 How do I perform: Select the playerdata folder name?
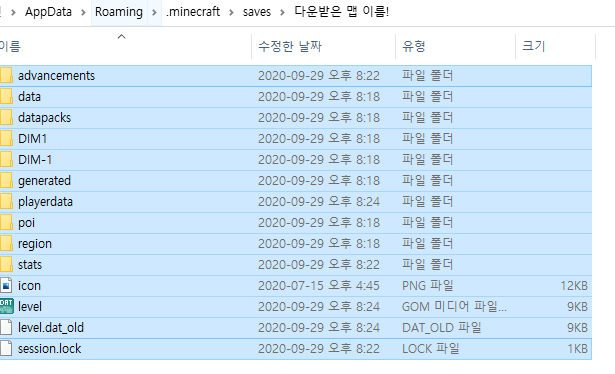pos(45,202)
